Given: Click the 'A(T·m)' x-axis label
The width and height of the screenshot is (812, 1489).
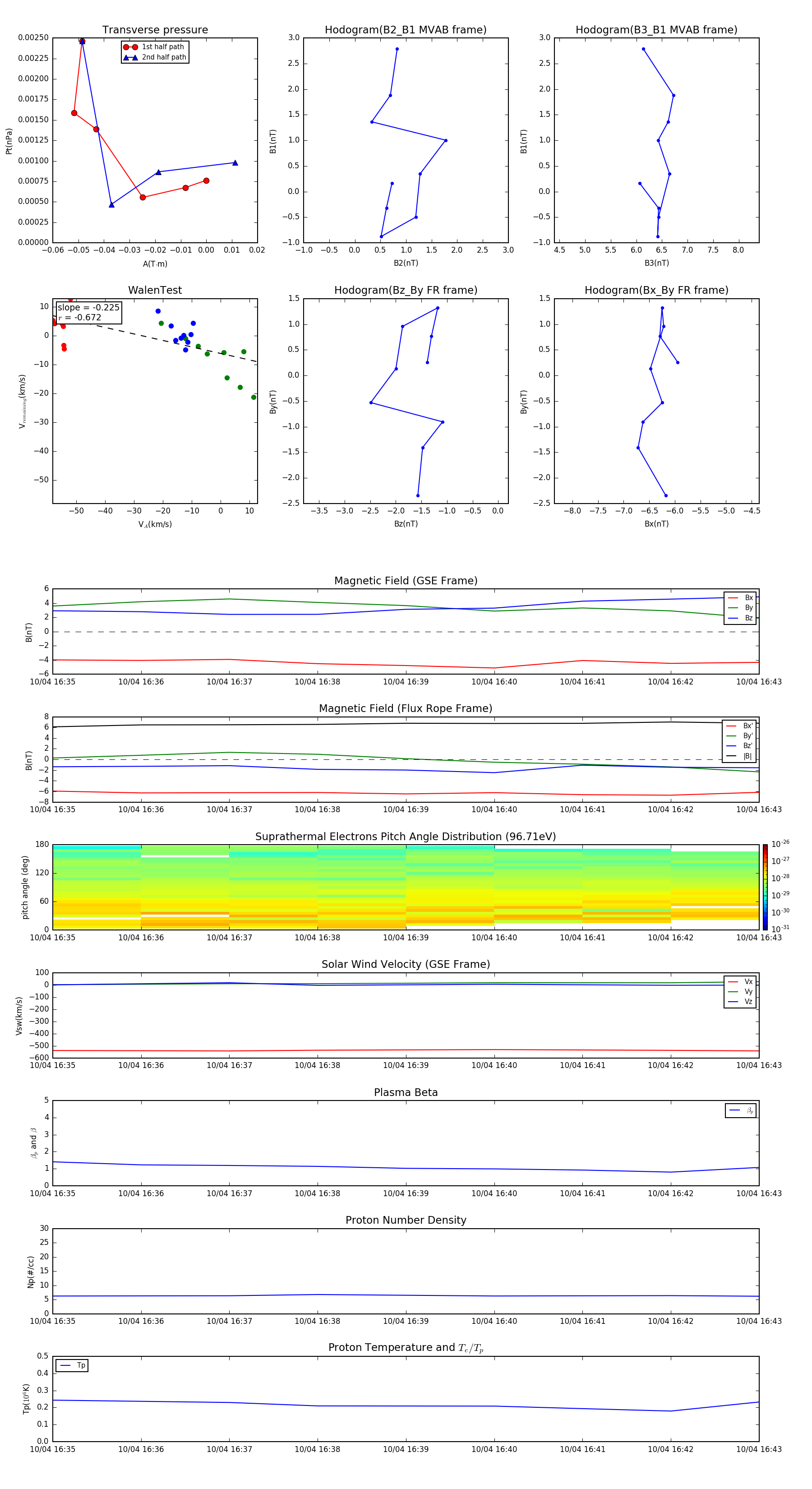Looking at the screenshot, I should point(155,264).
